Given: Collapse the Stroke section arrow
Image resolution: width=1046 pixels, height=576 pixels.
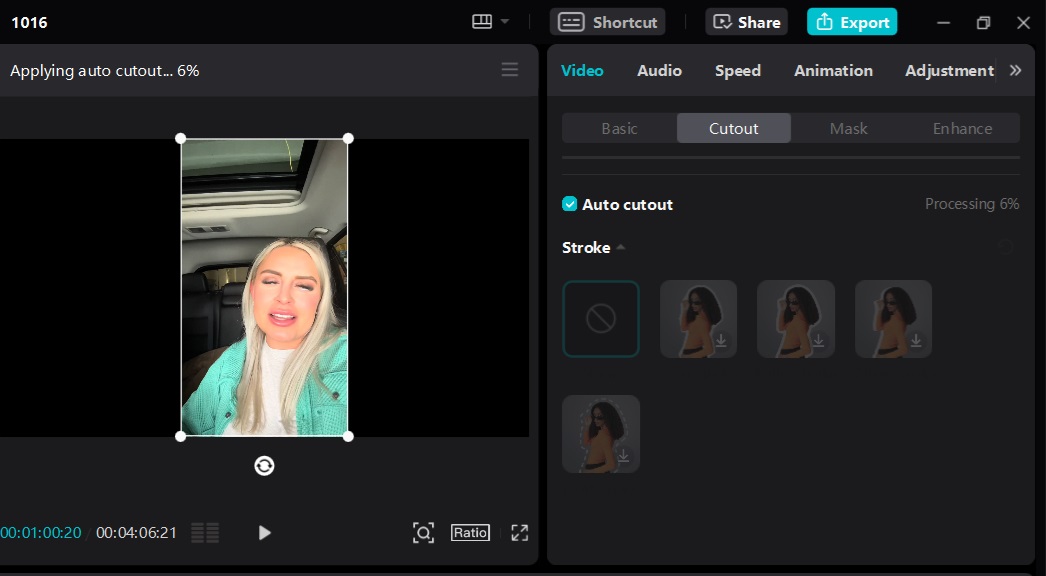Looking at the screenshot, I should (620, 248).
